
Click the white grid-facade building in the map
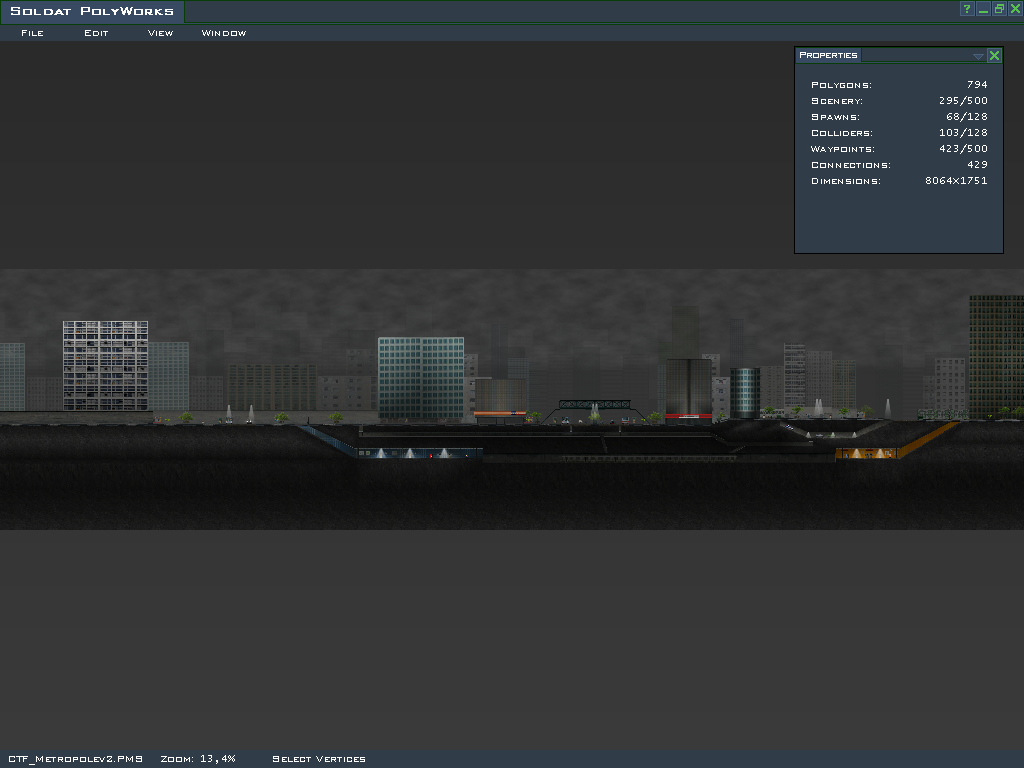pos(105,365)
